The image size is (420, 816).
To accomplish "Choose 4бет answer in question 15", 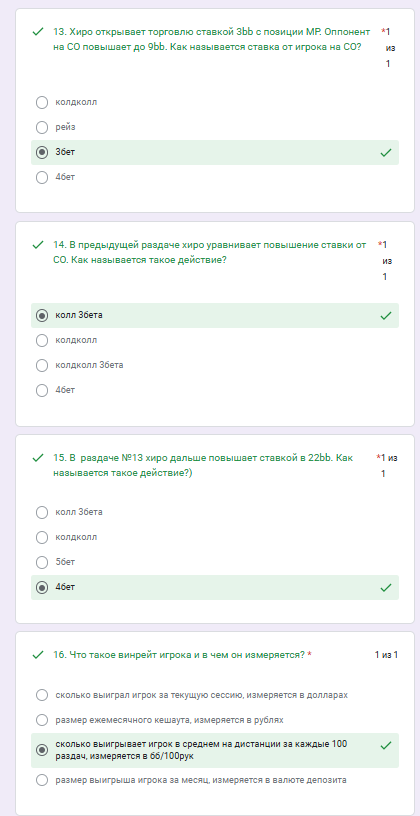I will pos(42,588).
